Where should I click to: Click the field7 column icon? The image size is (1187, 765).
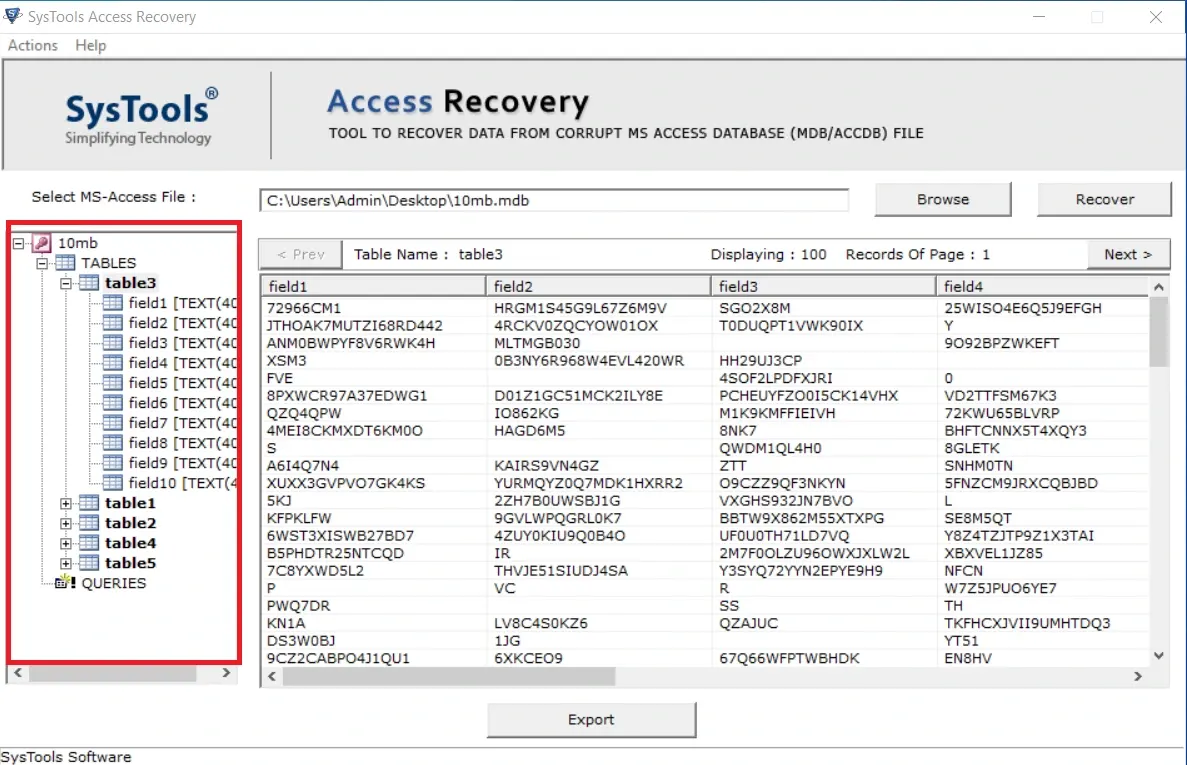[113, 423]
